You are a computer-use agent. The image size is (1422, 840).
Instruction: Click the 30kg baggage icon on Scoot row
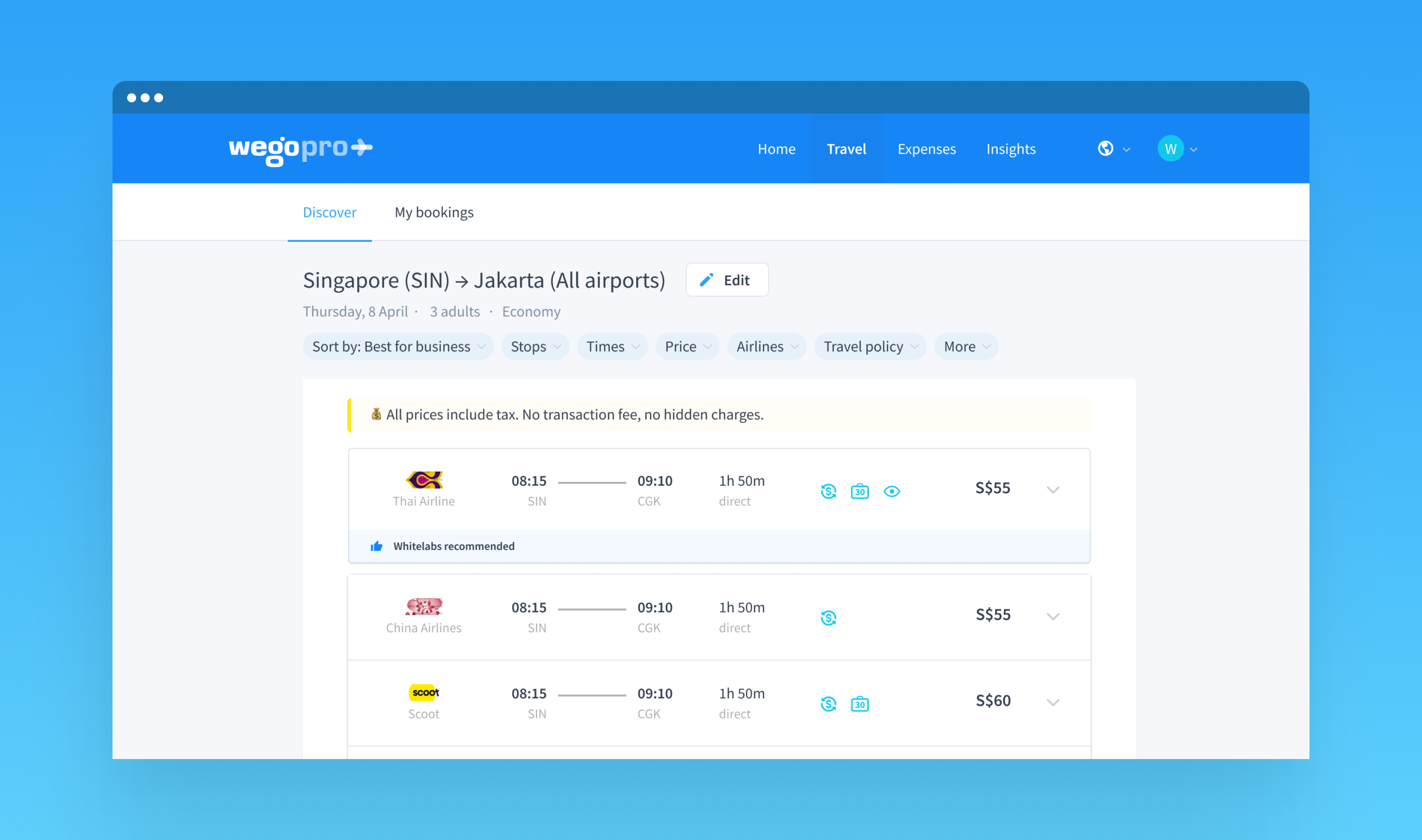click(859, 703)
